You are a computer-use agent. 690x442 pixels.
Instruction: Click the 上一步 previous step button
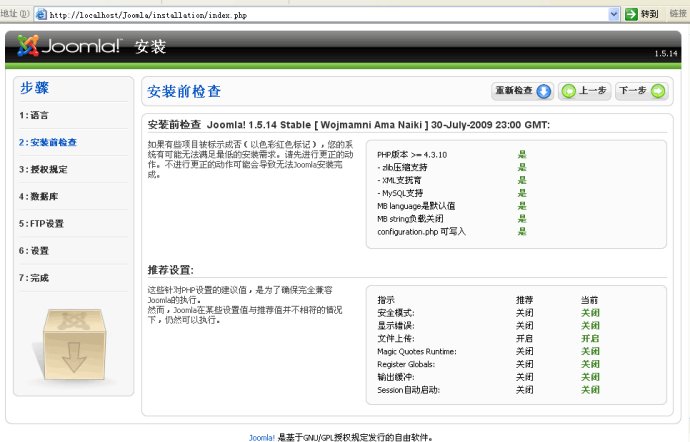(584, 91)
